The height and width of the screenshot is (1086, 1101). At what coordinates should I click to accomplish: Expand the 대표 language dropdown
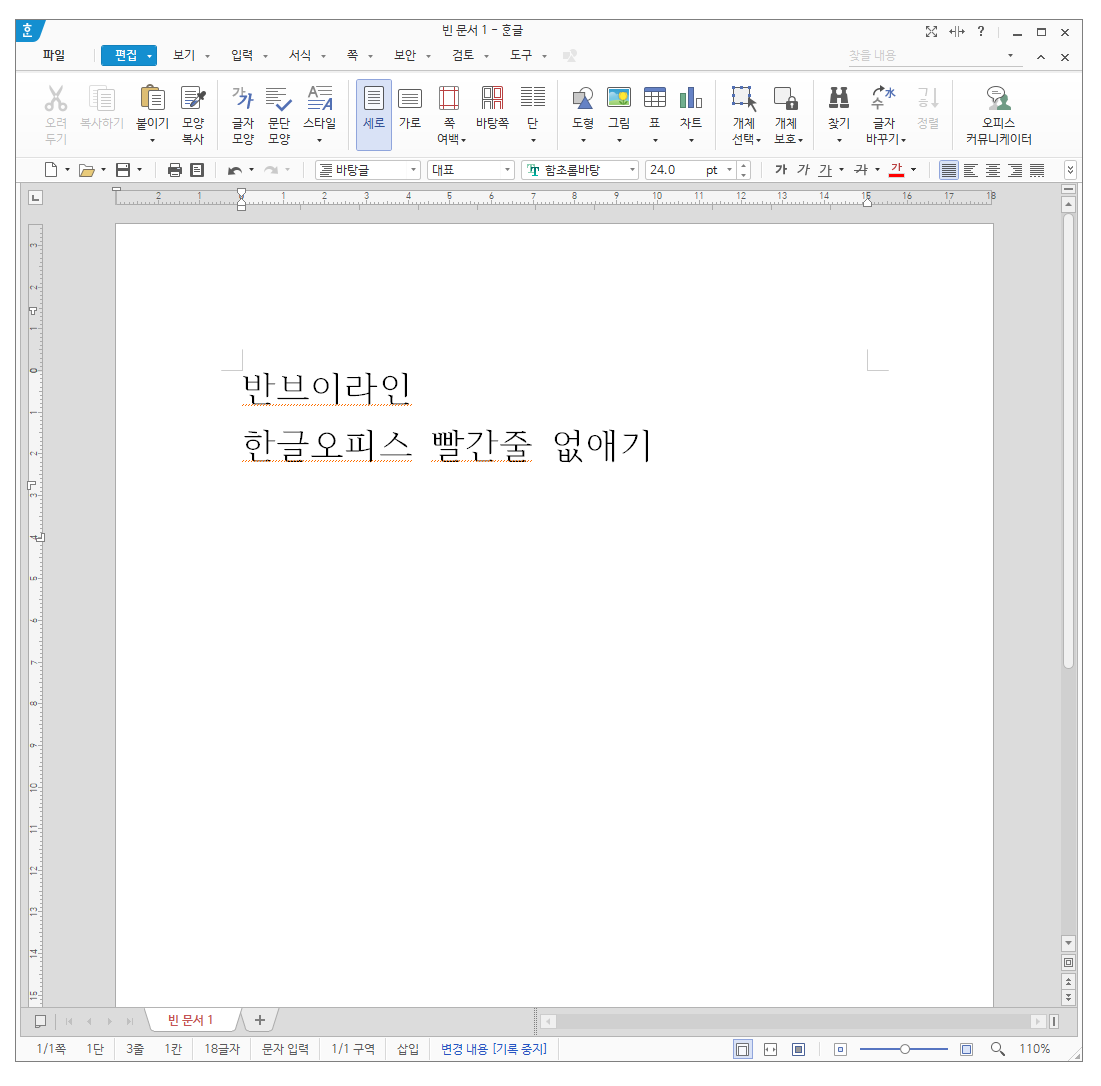(507, 170)
